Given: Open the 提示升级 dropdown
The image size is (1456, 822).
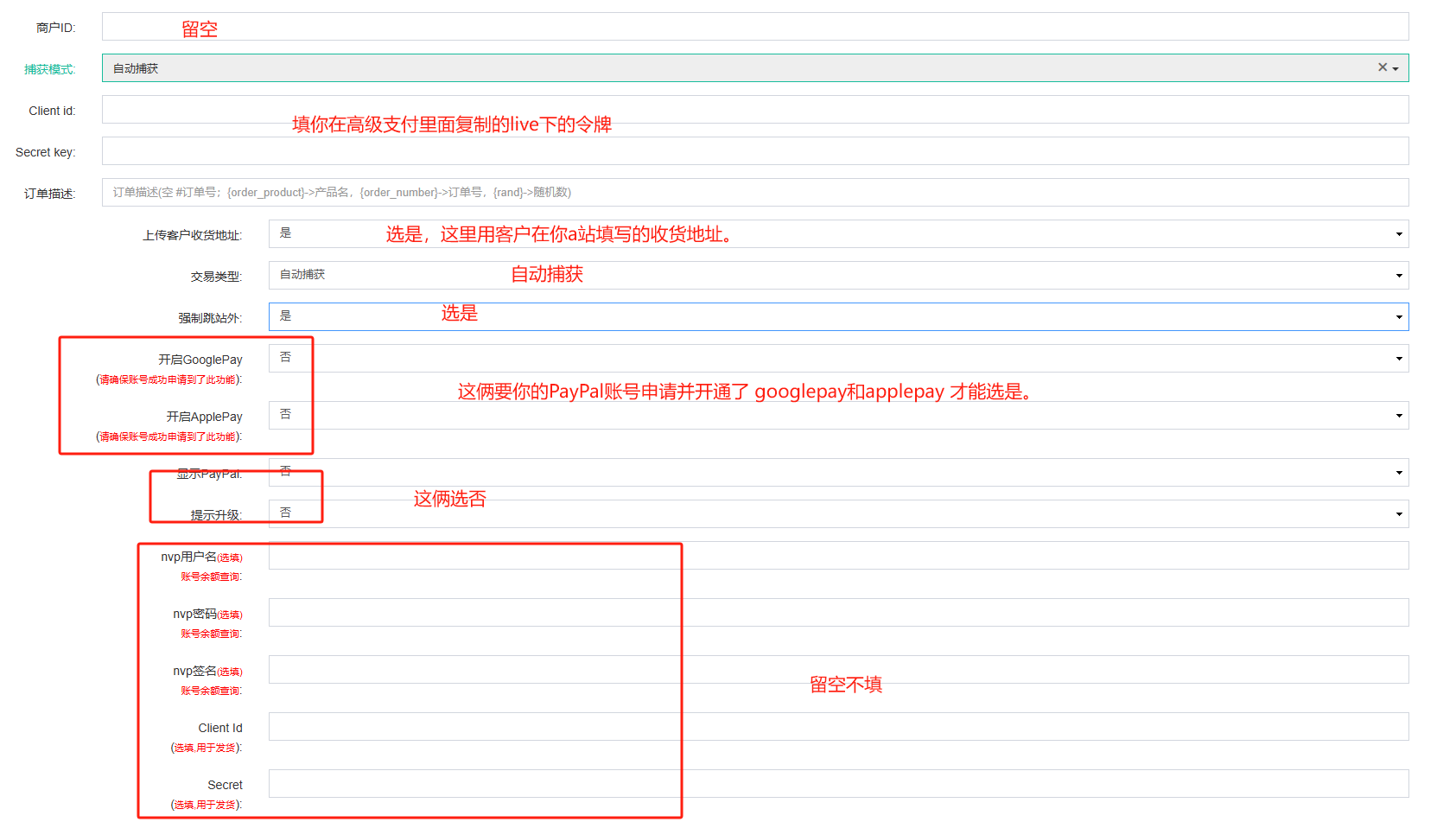Looking at the screenshot, I should 838,514.
